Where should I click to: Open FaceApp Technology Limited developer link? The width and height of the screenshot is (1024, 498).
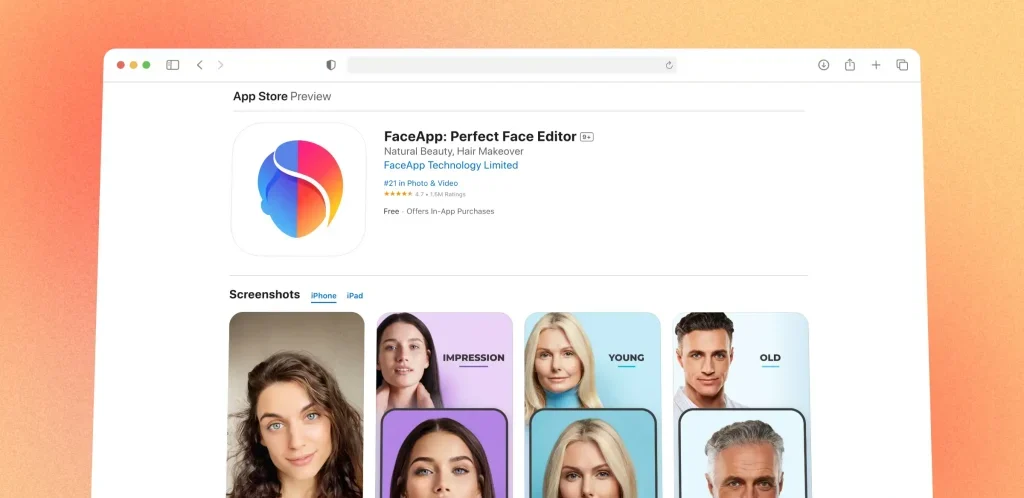click(451, 165)
